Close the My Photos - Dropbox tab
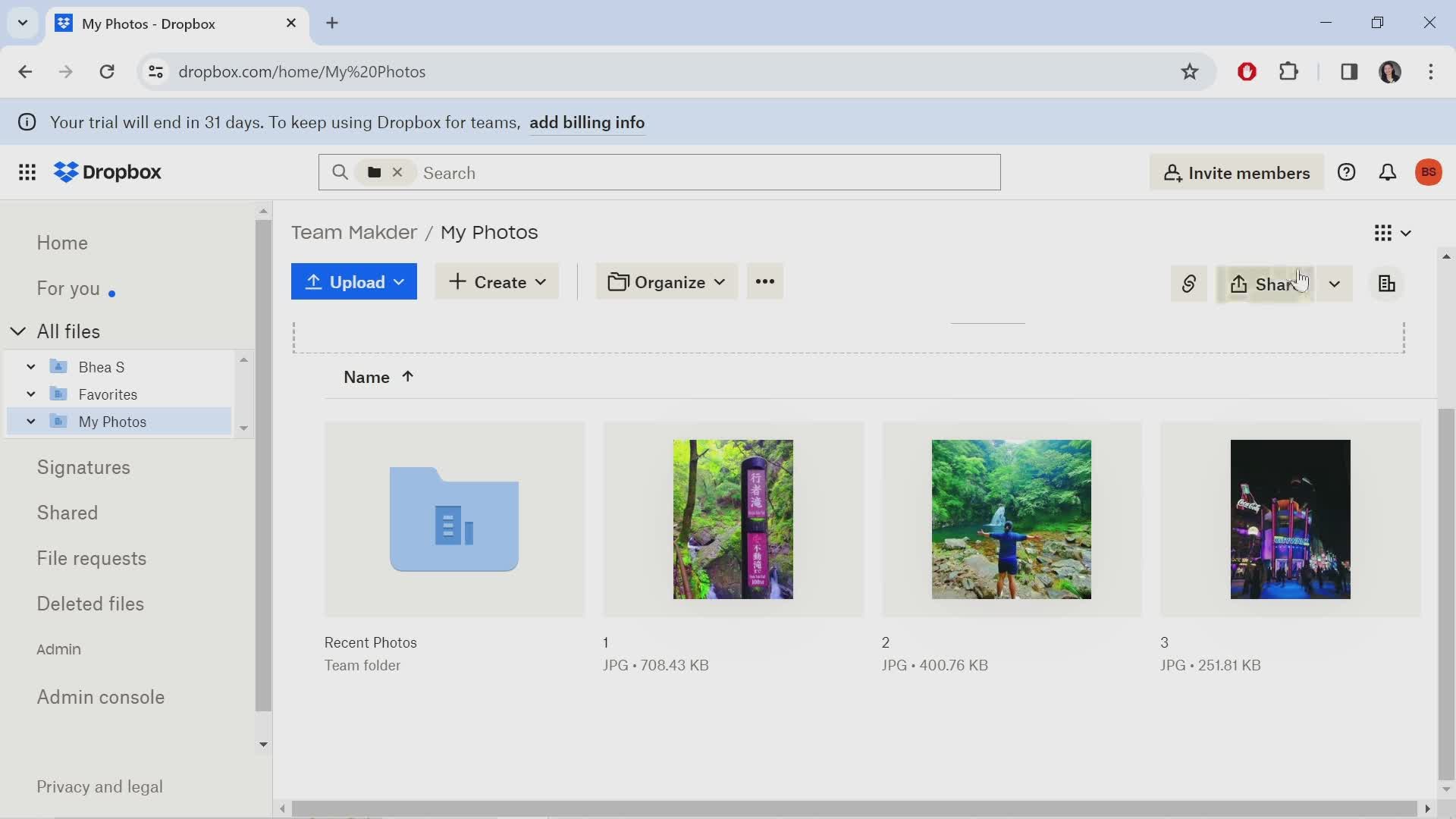Viewport: 1456px width, 819px height. click(x=291, y=24)
